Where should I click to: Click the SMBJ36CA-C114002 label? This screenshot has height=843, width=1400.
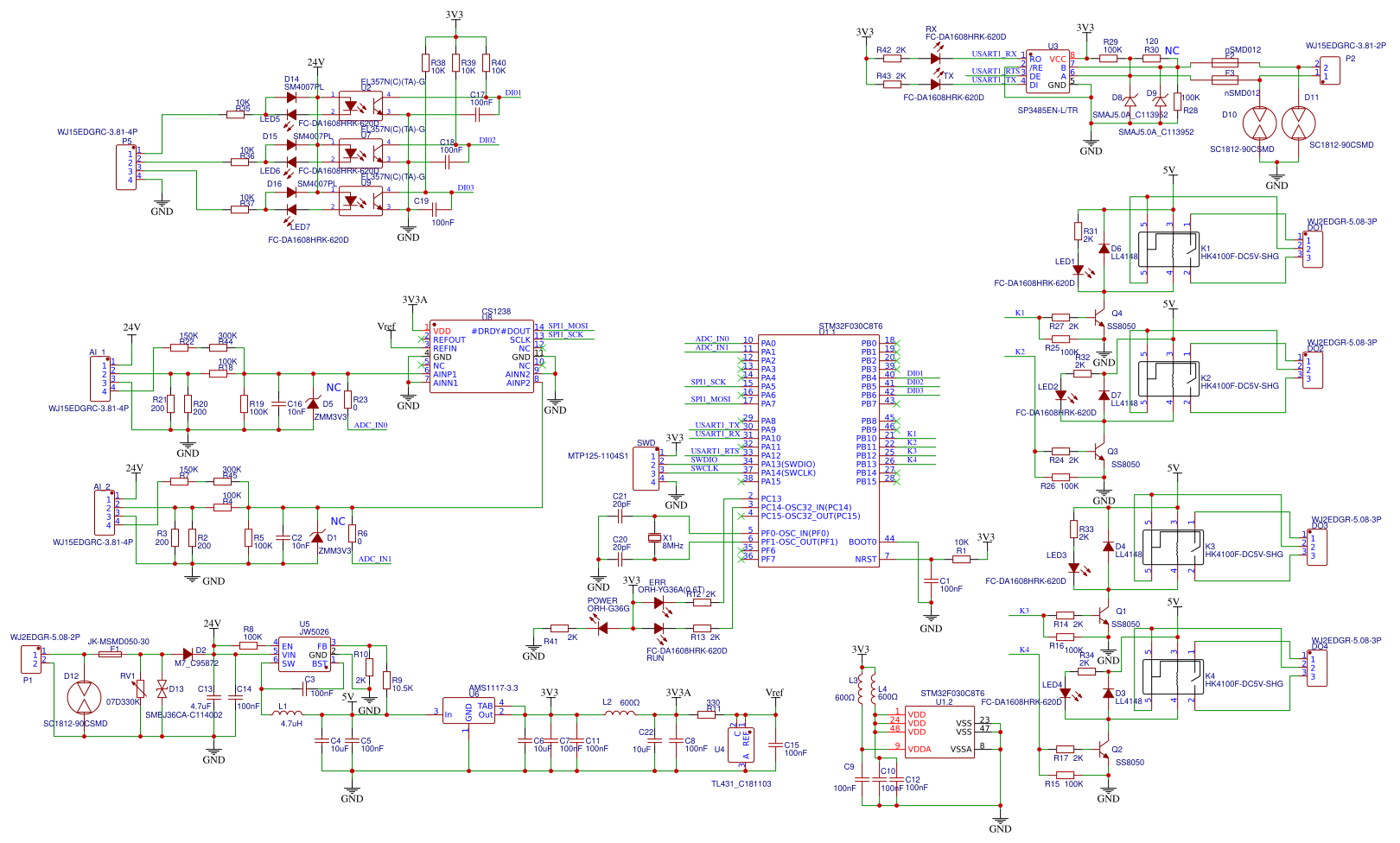tap(184, 715)
